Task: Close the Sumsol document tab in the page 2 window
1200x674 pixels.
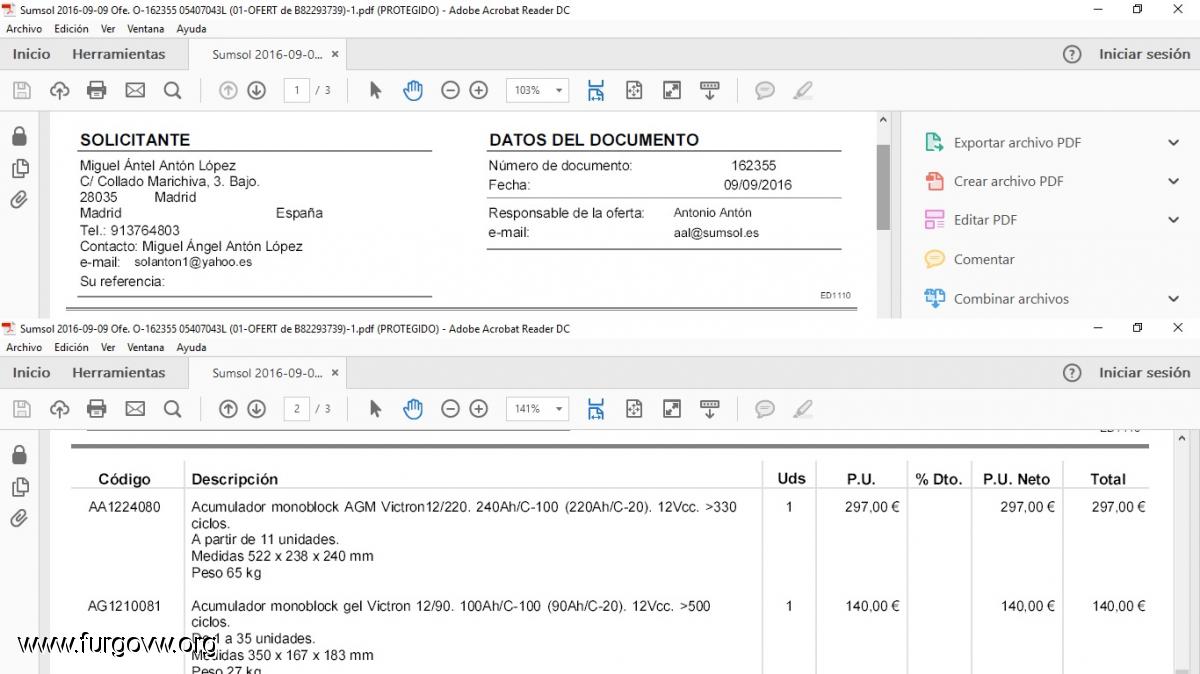Action: pyautogui.click(x=335, y=373)
